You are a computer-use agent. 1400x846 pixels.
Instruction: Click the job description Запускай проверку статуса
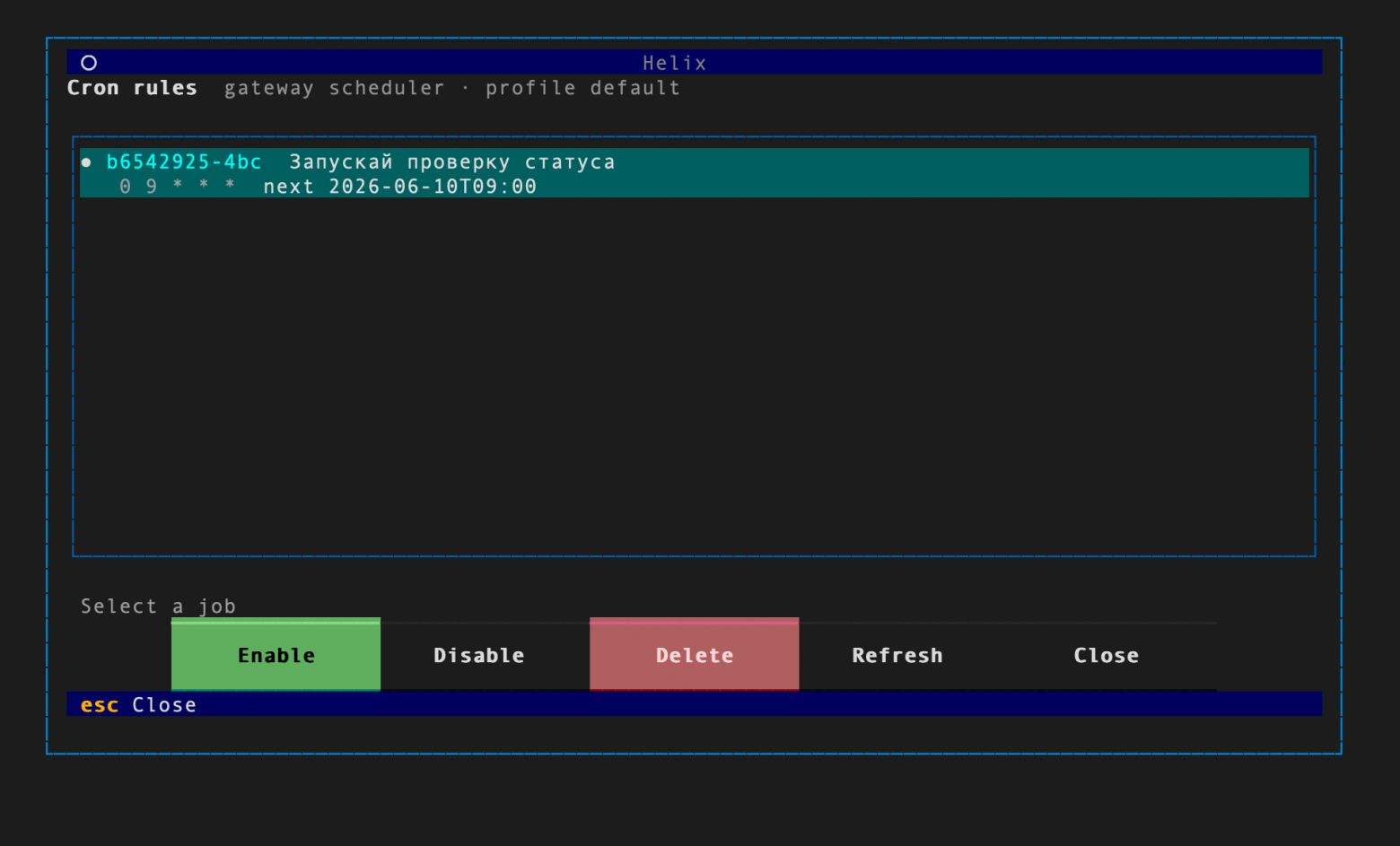click(x=452, y=162)
